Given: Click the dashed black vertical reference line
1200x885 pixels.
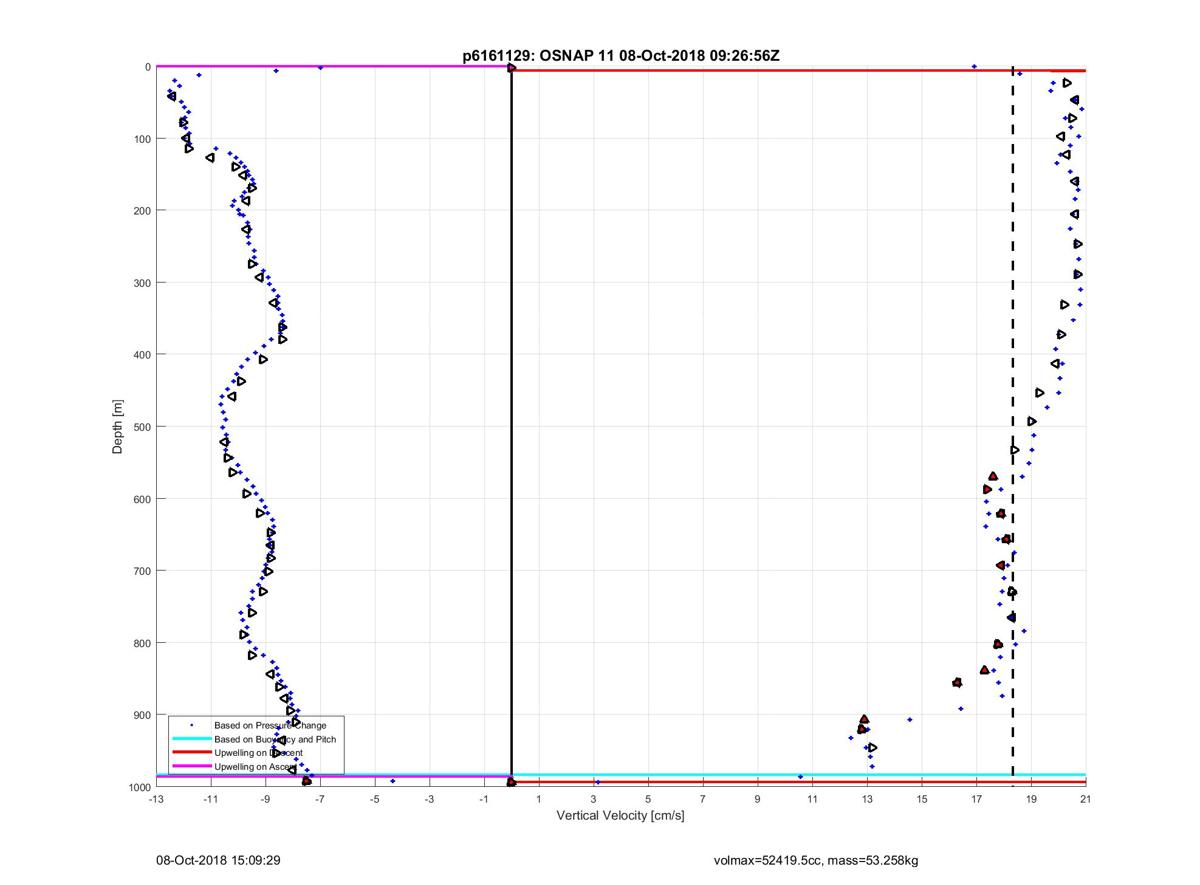Looking at the screenshot, I should click(x=1013, y=420).
